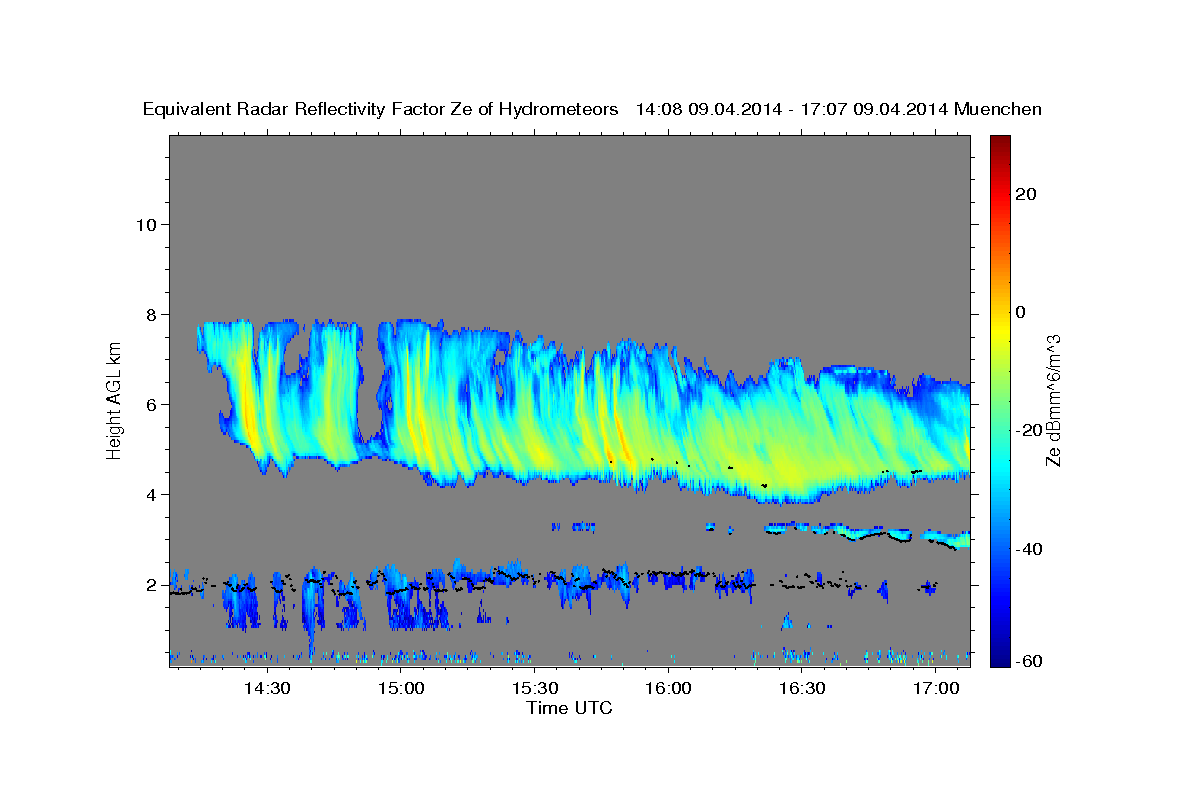Click the '10' height axis tick label

pyautogui.click(x=147, y=224)
